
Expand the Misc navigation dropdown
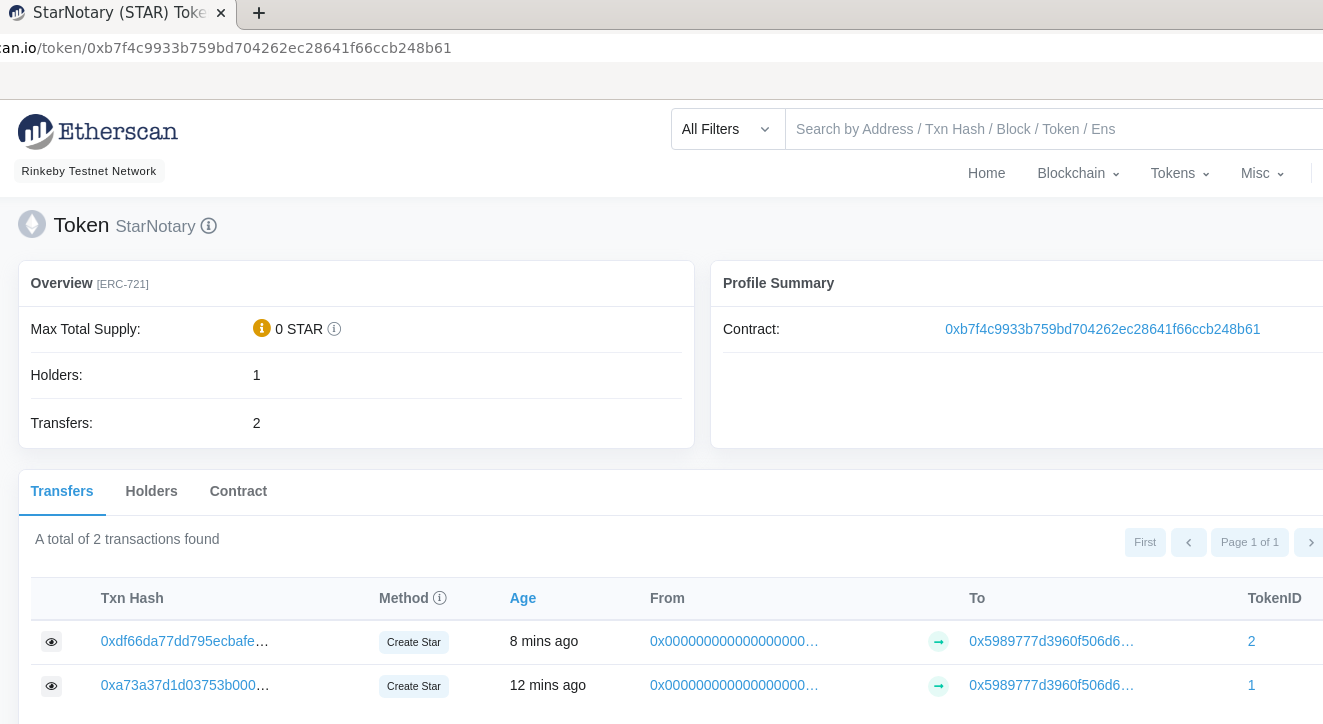coord(1261,173)
